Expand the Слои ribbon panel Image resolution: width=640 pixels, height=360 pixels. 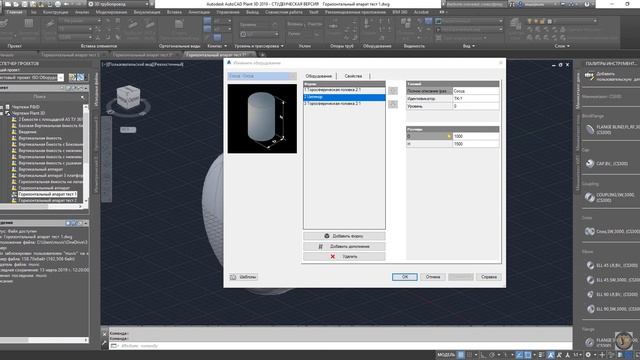(562, 46)
